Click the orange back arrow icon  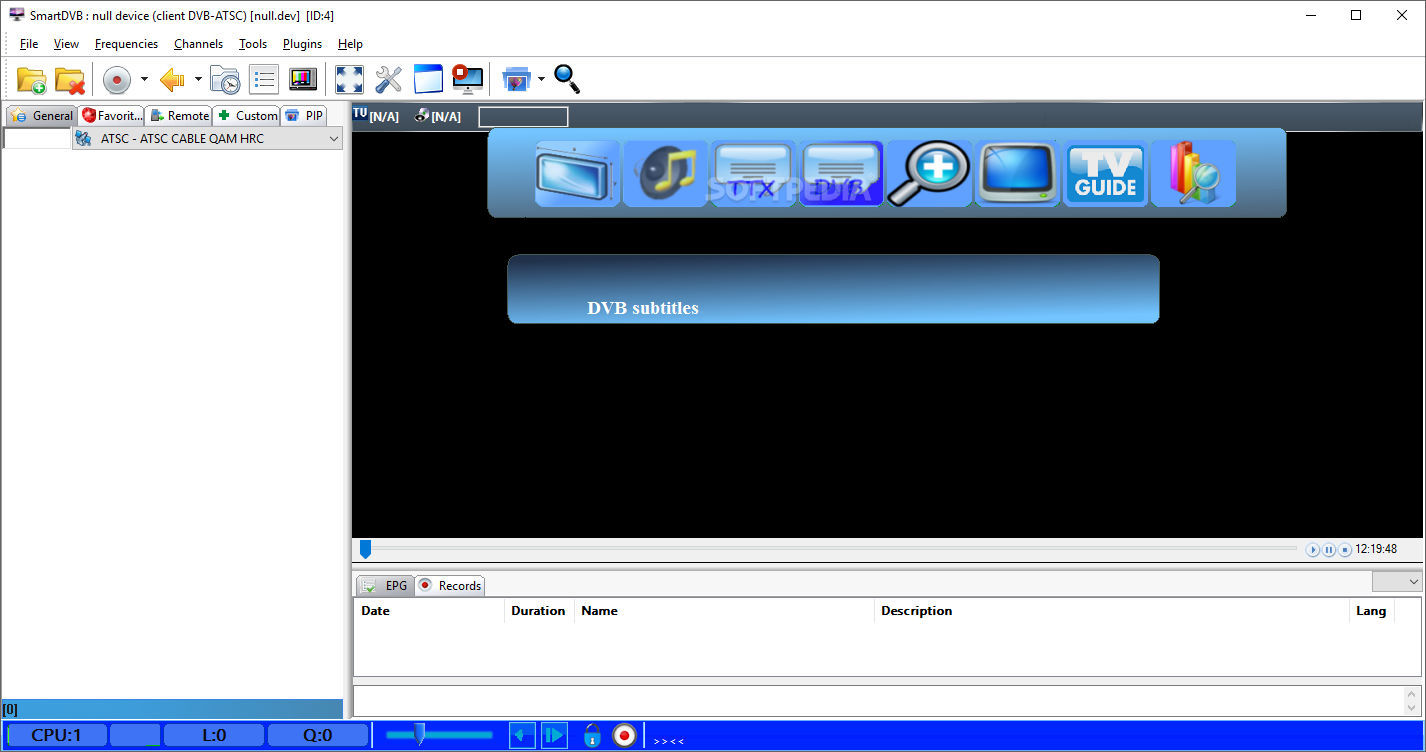coord(172,79)
